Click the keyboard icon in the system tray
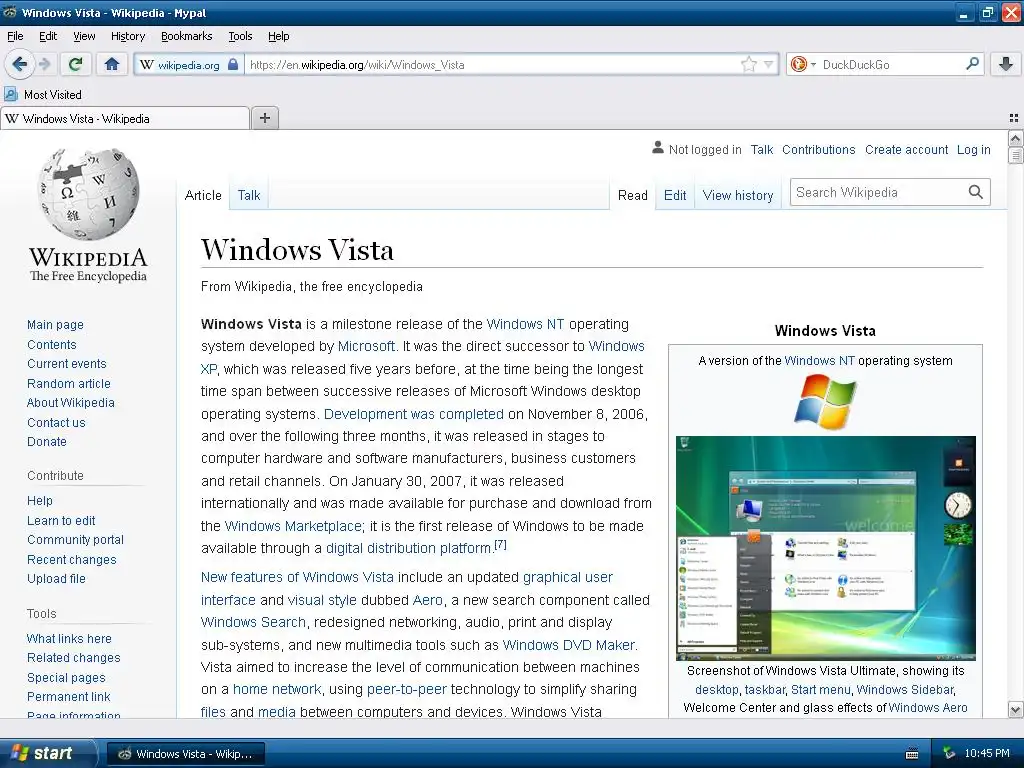The height and width of the screenshot is (768, 1024). 912,754
